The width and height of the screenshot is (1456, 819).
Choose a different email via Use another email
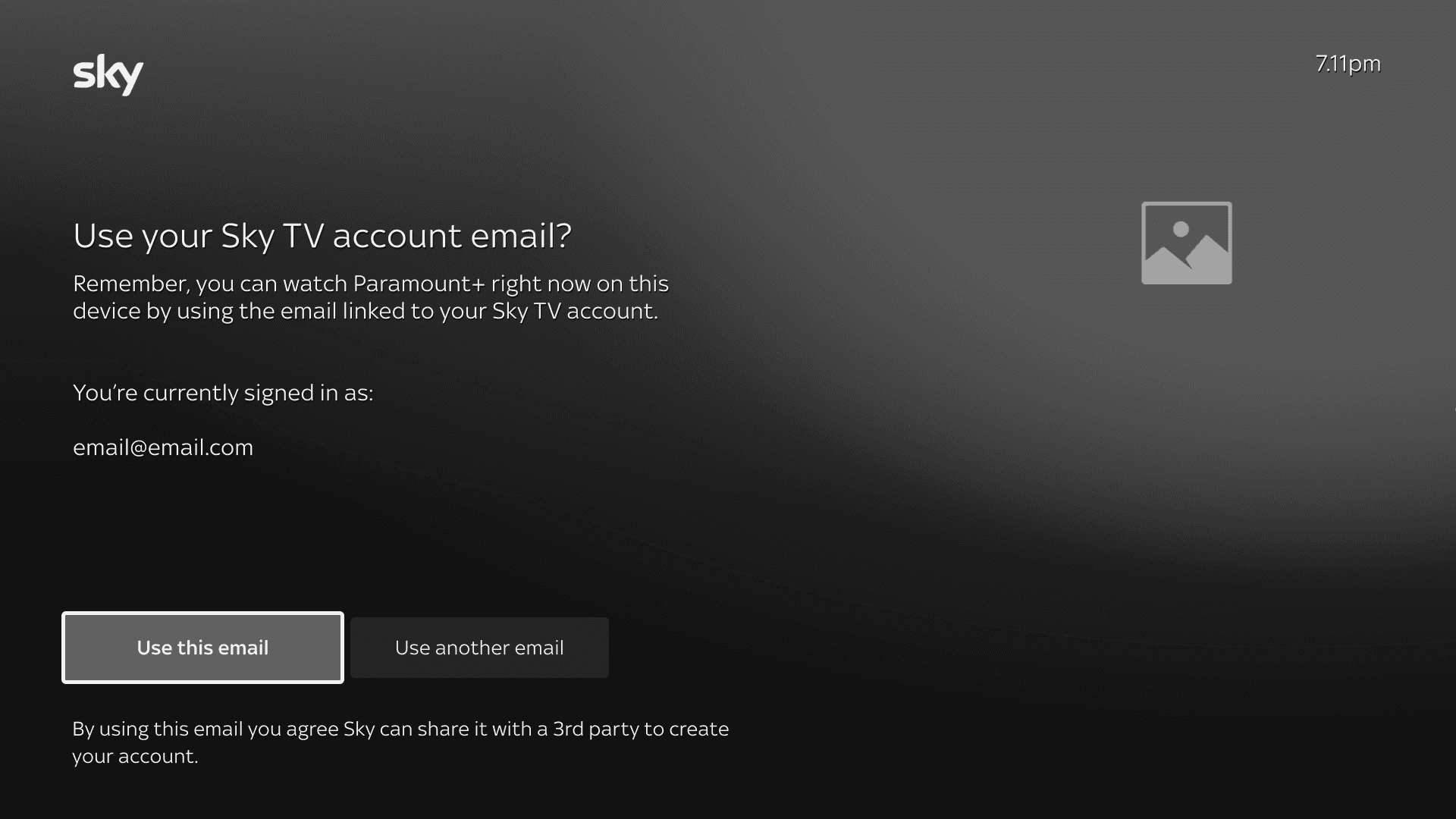pyautogui.click(x=479, y=648)
